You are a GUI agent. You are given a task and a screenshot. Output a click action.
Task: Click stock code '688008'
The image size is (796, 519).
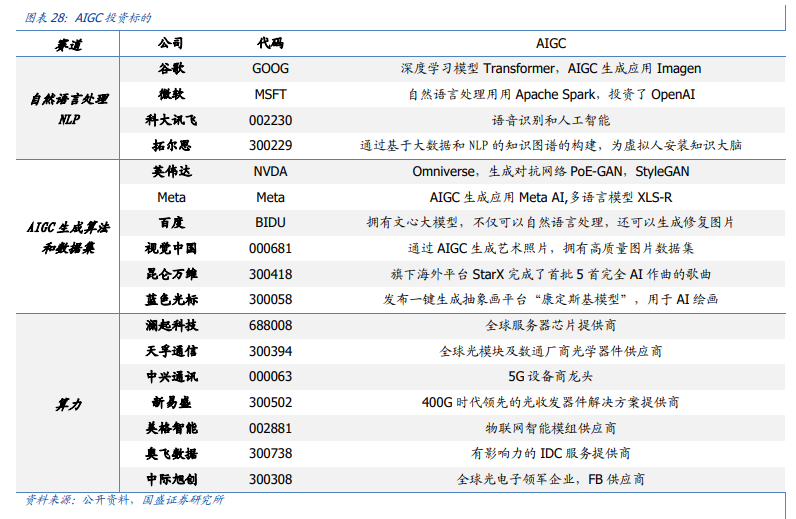pyautogui.click(x=270, y=326)
